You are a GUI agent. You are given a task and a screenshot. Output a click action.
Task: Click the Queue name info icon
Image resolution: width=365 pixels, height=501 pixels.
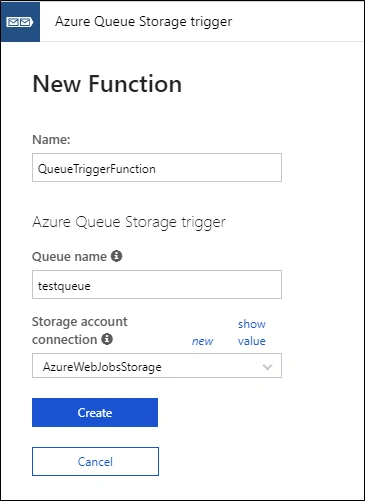pyautogui.click(x=116, y=256)
